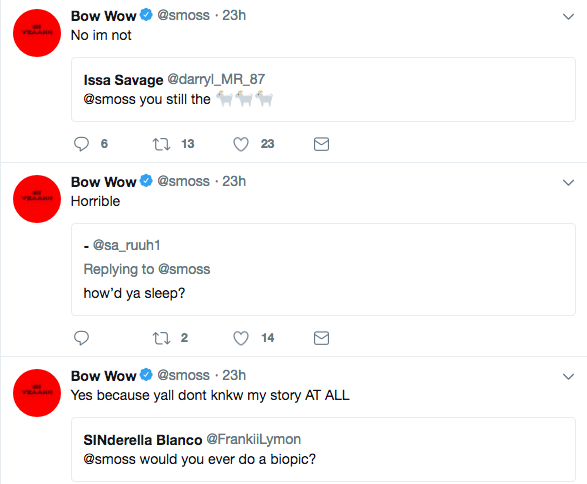Like the "Horrible" tweet
Screen dimensions: 587x484
click(x=241, y=338)
